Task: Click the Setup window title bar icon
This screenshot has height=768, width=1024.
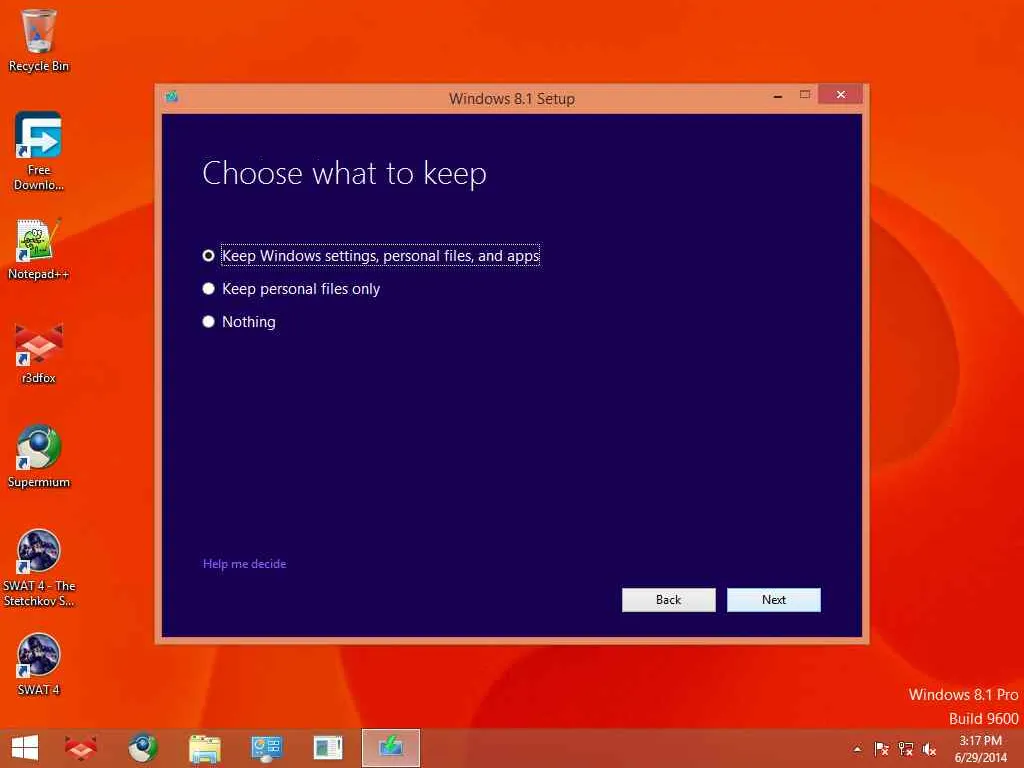Action: [x=172, y=97]
